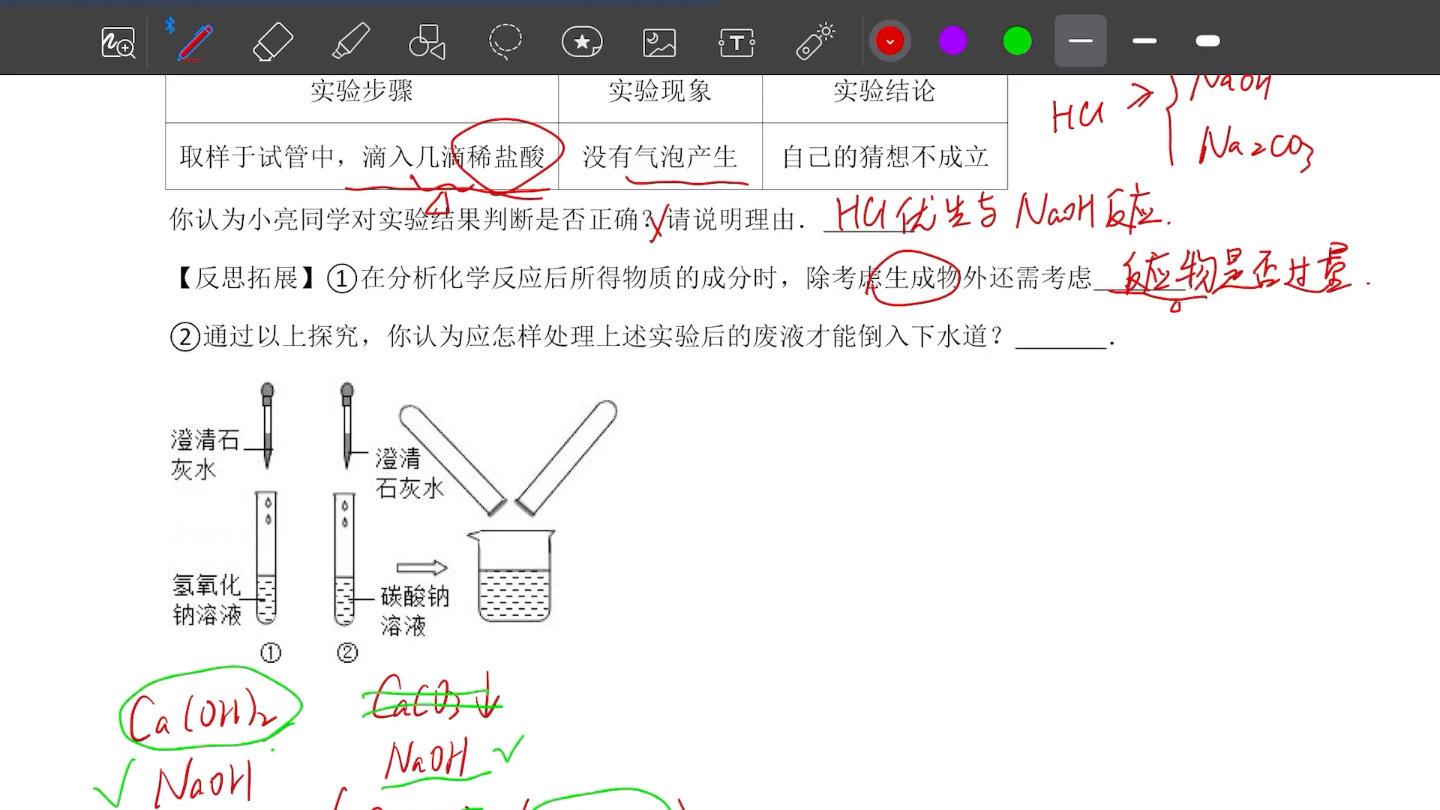The height and width of the screenshot is (810, 1440).
Task: Open the red color dropdown
Action: click(889, 41)
